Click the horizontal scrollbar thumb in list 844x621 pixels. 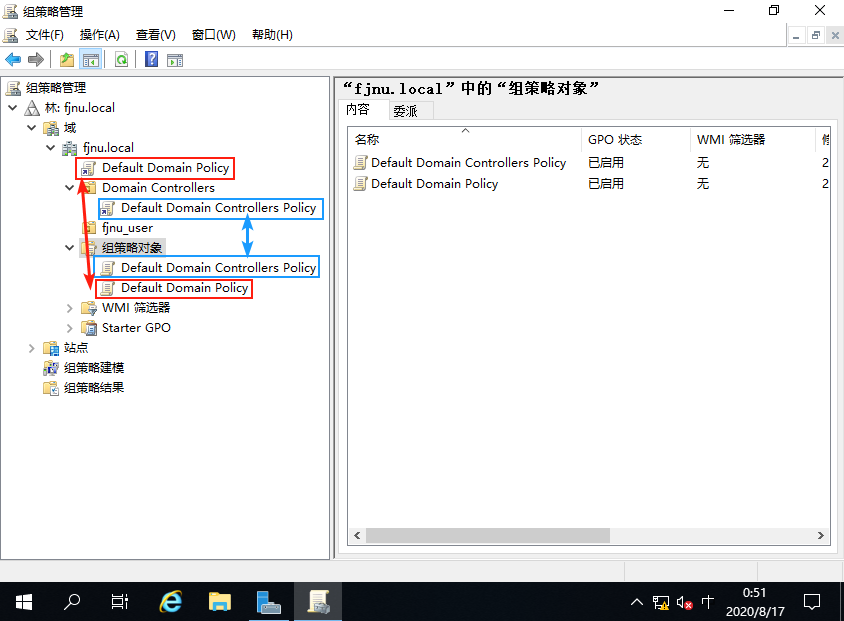488,535
